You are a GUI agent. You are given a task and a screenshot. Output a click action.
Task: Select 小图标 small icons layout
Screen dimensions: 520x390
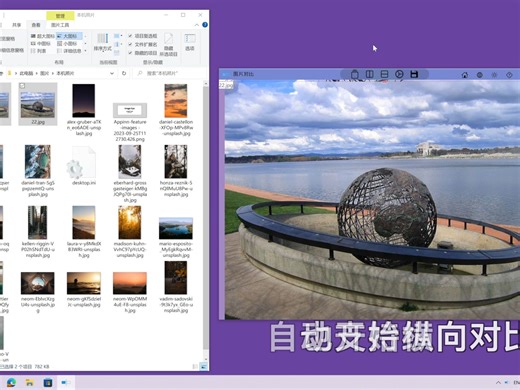(67, 44)
